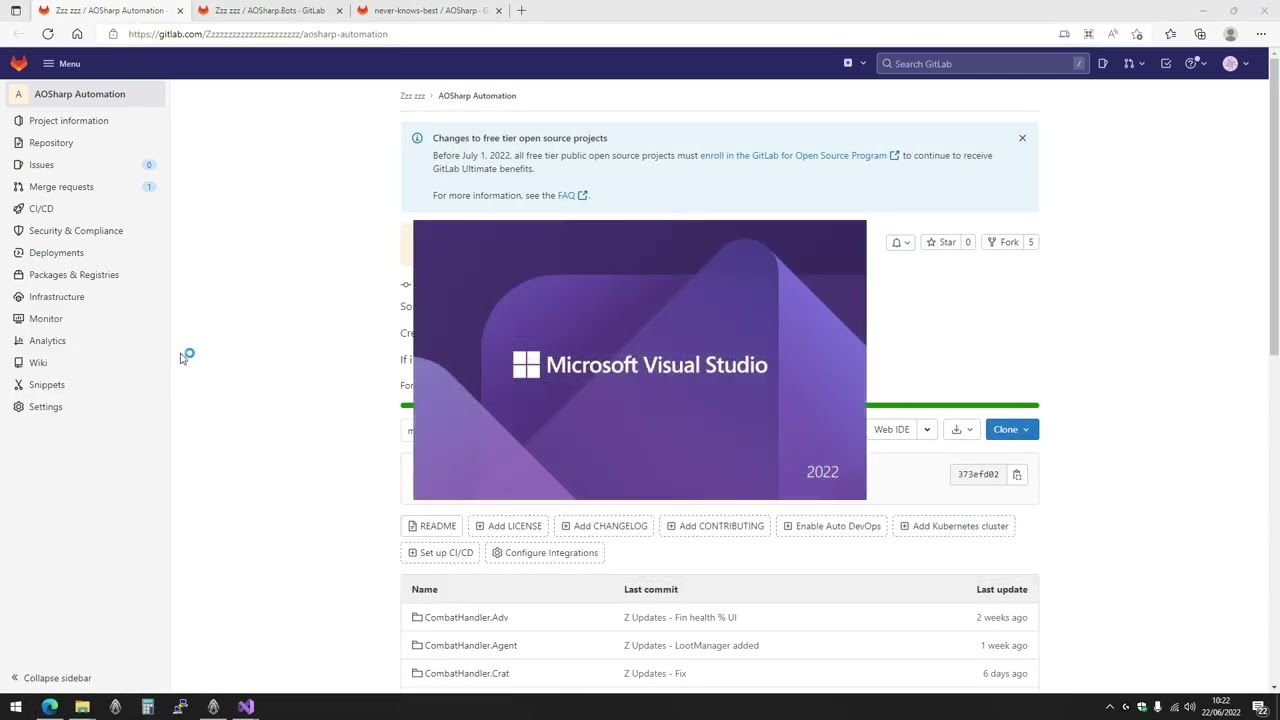The width and height of the screenshot is (1280, 720).
Task: Click the Snippets scissors icon in sidebar
Action: 19,385
